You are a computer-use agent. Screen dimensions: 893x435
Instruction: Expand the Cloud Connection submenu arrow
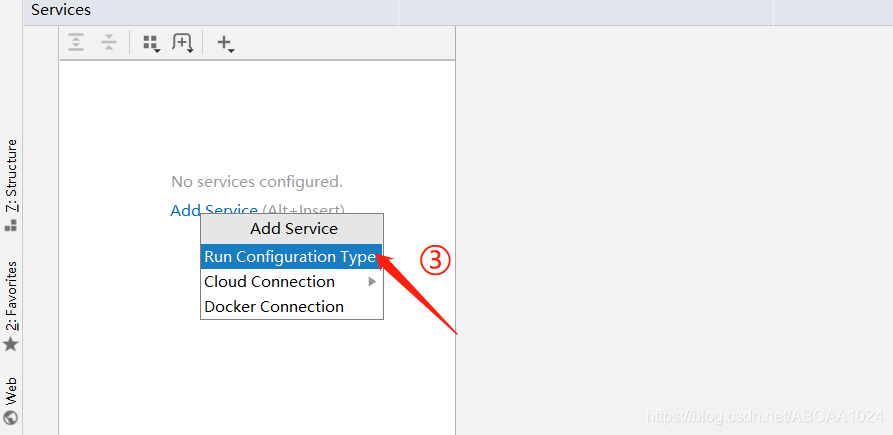[x=372, y=281]
